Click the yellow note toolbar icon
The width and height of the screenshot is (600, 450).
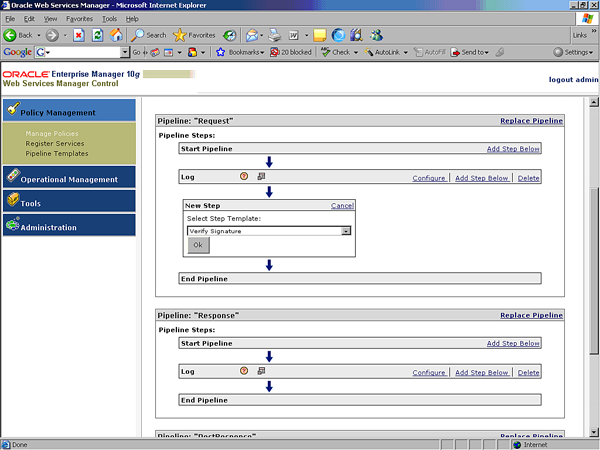(x=320, y=35)
